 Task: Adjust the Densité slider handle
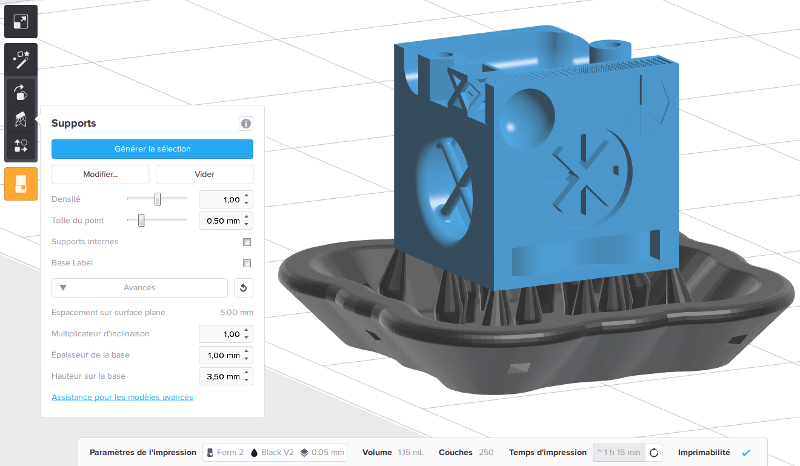coord(158,199)
